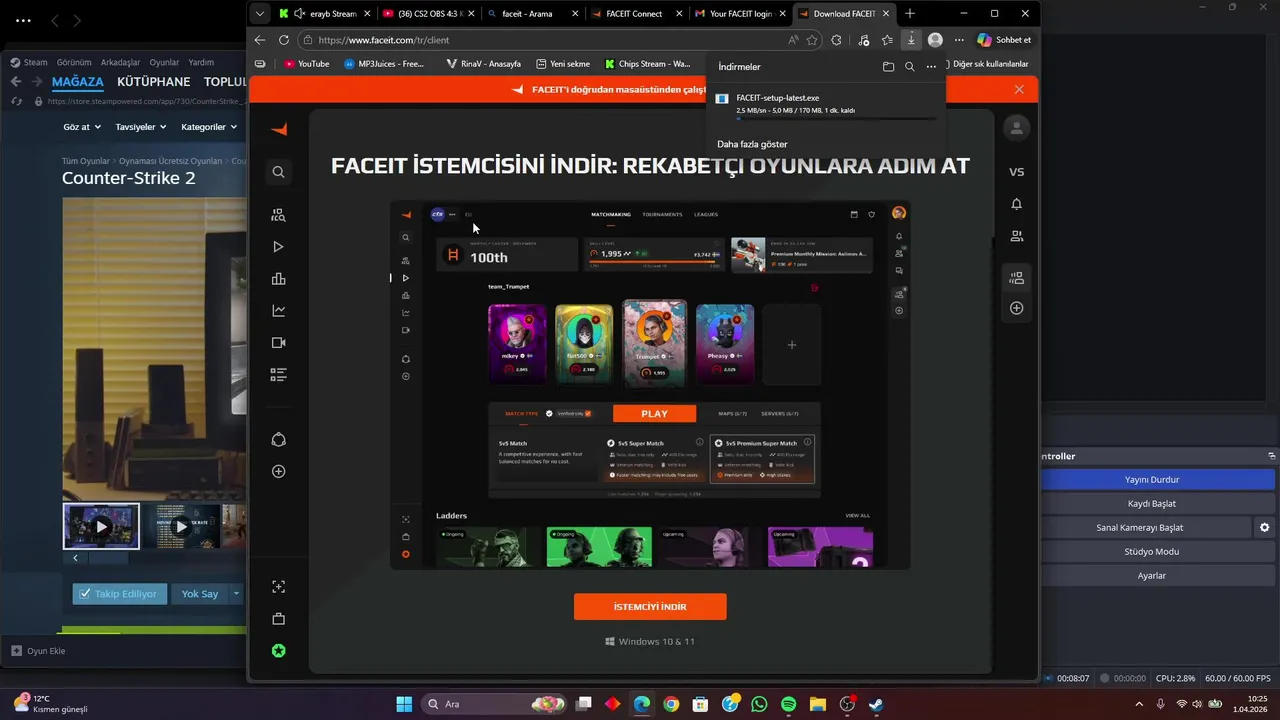Screen dimensions: 1280x720
Task: Expand Kategoriler dropdown in Steam
Action: 209,127
